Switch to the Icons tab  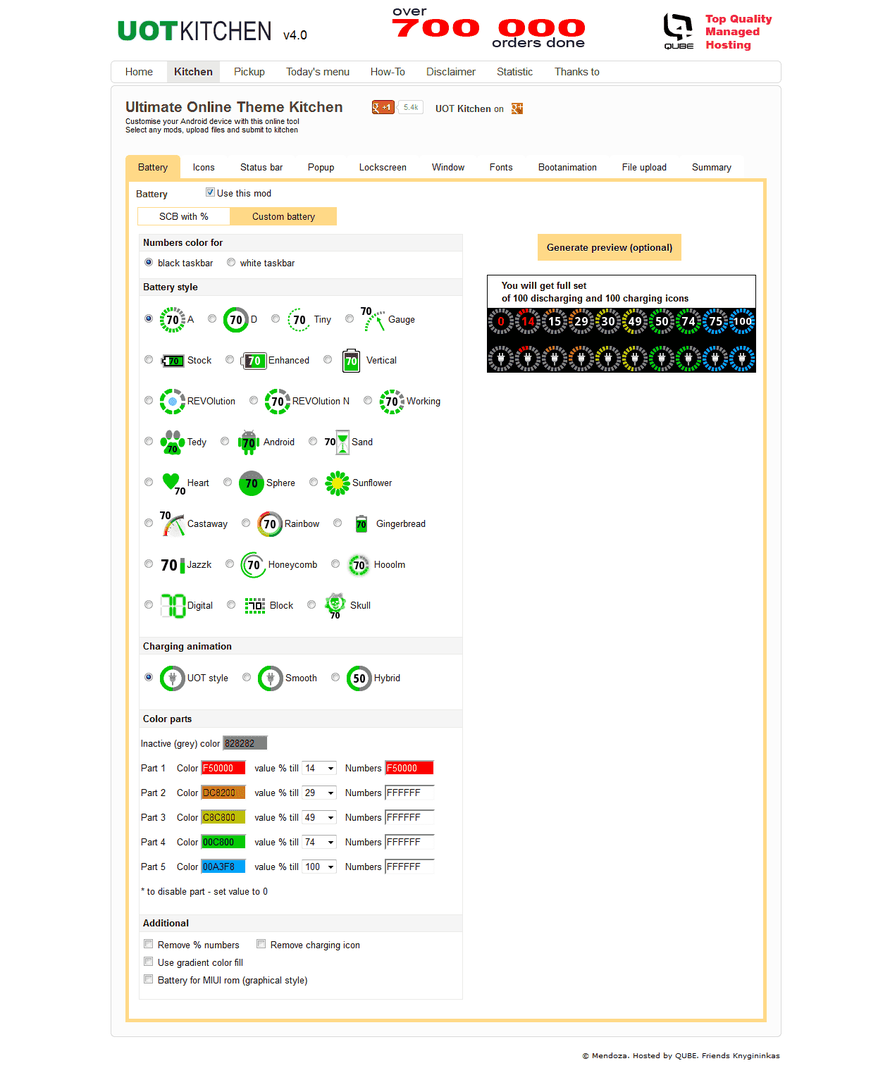(x=203, y=167)
